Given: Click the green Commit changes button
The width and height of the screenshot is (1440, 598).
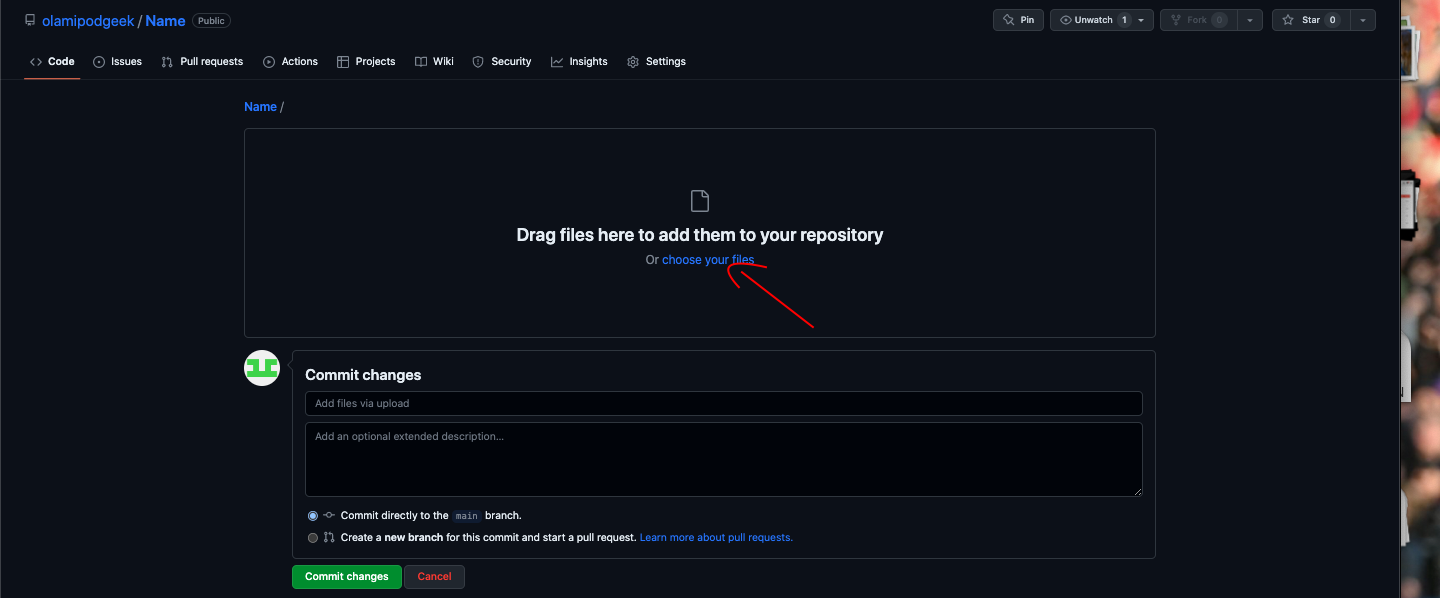Looking at the screenshot, I should click(347, 576).
